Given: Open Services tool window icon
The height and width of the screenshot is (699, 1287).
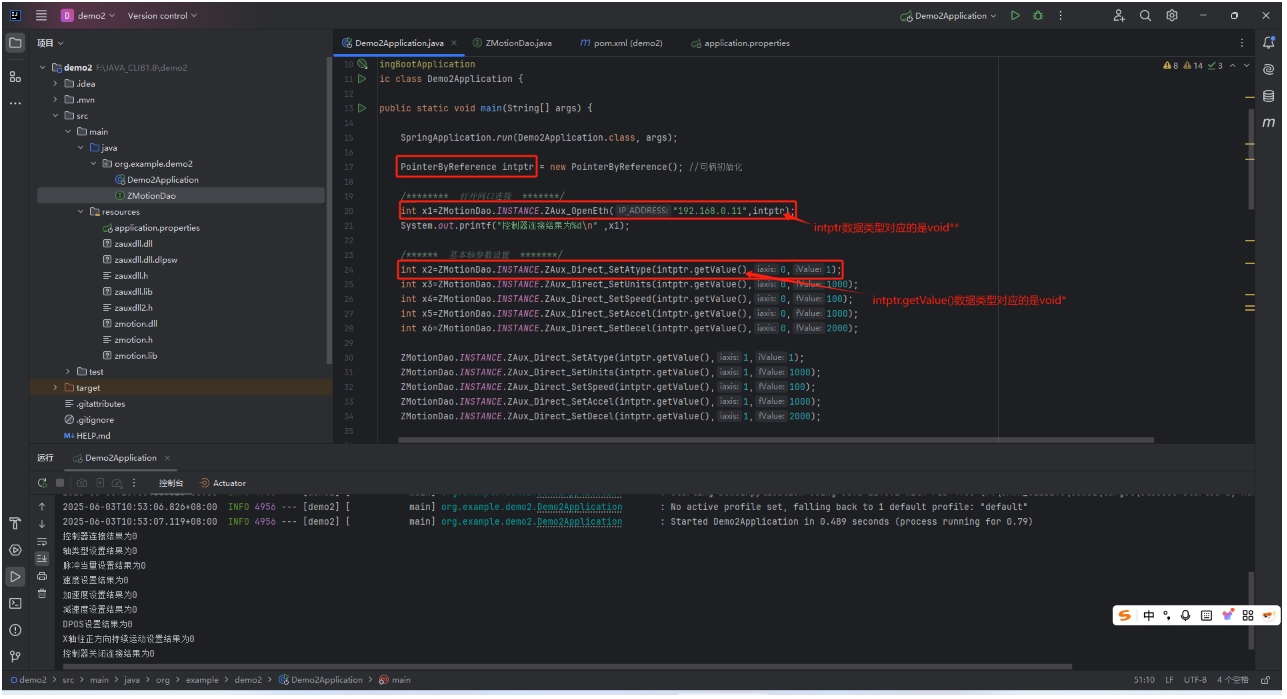Looking at the screenshot, I should tap(15, 550).
